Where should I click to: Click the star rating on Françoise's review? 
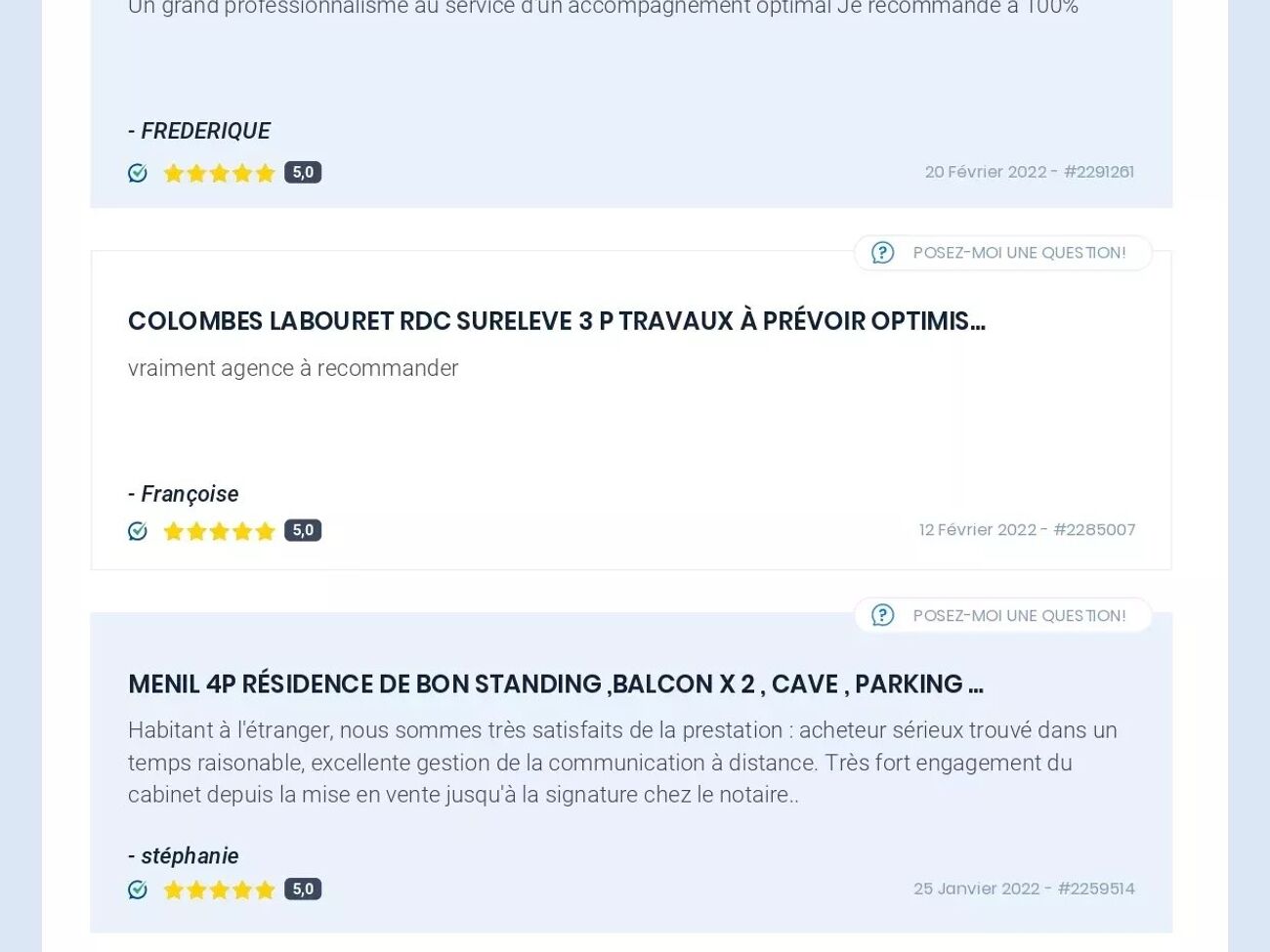pos(220,531)
